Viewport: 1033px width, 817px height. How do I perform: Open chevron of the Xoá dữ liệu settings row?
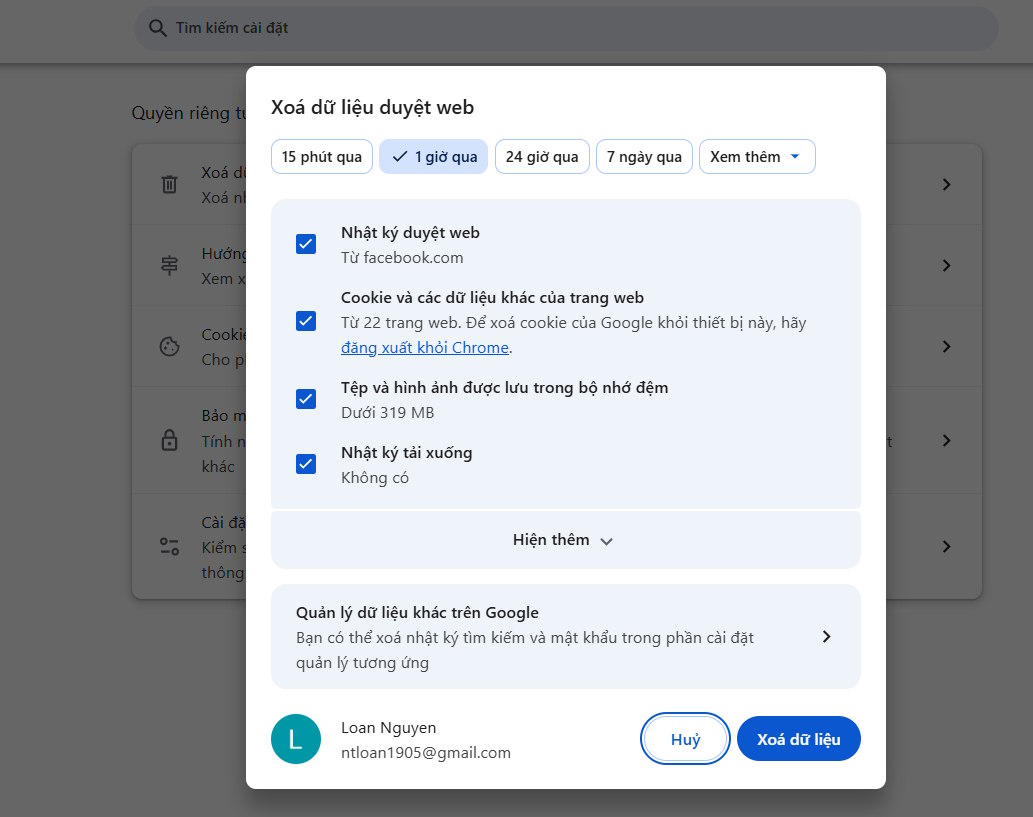947,184
